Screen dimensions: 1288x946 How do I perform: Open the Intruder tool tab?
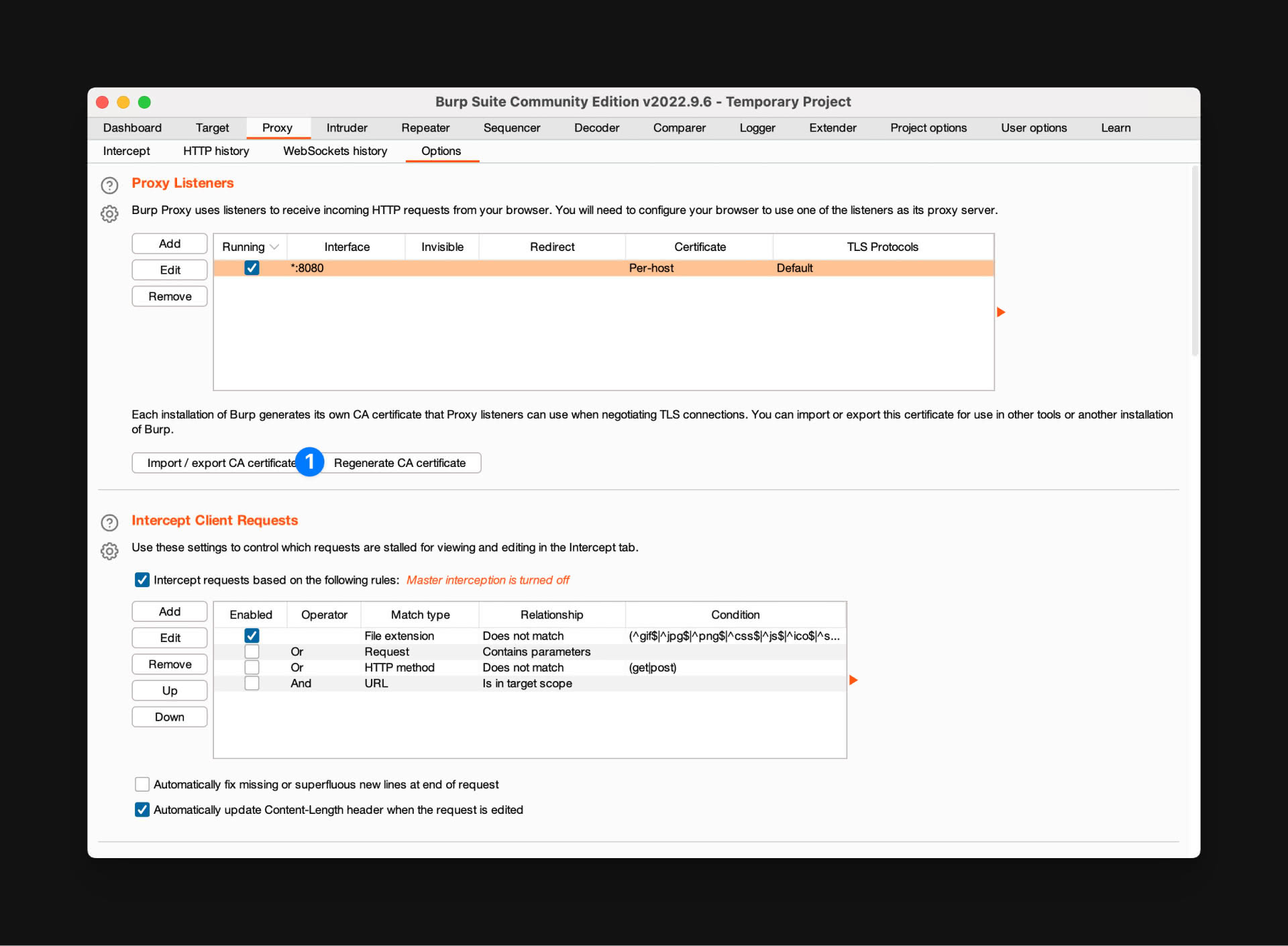pos(346,127)
